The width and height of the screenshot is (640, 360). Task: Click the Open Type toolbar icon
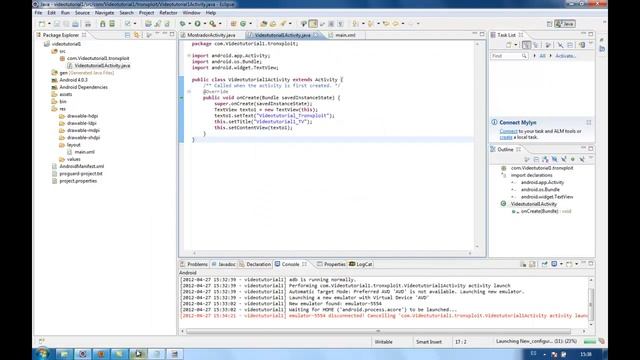click(x=264, y=24)
